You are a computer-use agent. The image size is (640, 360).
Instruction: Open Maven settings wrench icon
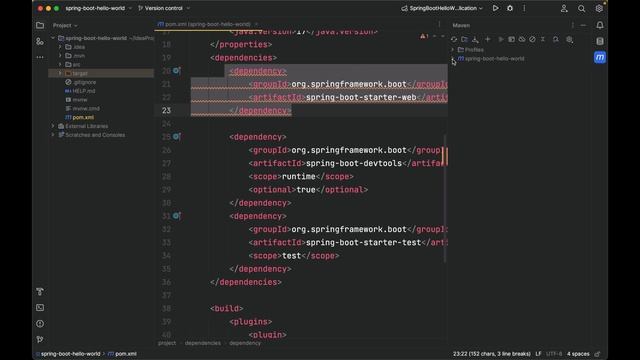click(569, 39)
